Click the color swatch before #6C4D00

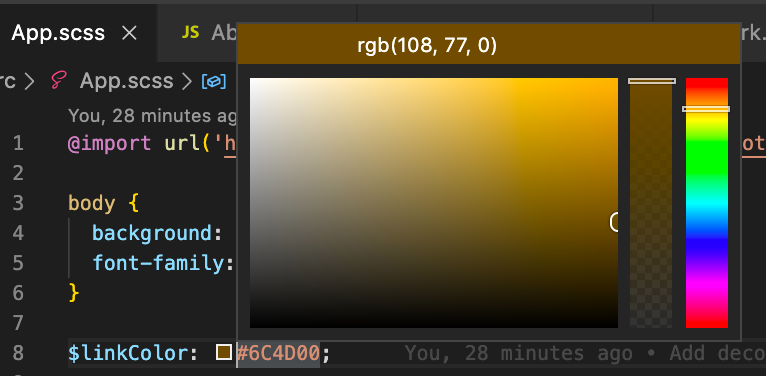point(224,353)
